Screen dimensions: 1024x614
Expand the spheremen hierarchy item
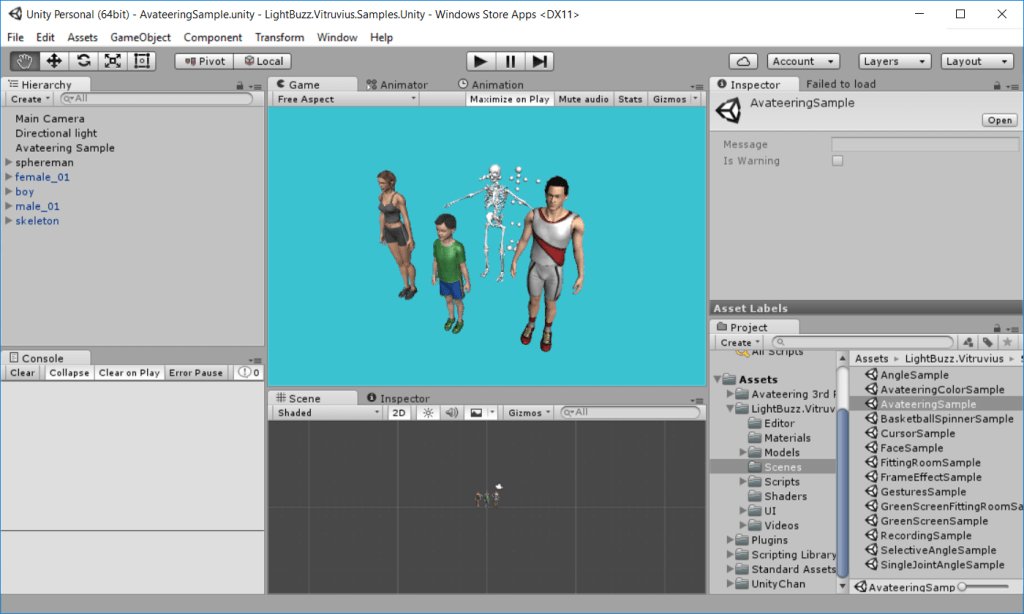pos(8,162)
